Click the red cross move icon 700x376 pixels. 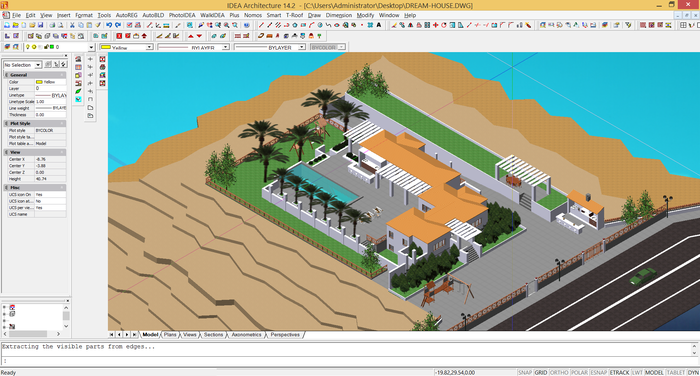[x=435, y=25]
